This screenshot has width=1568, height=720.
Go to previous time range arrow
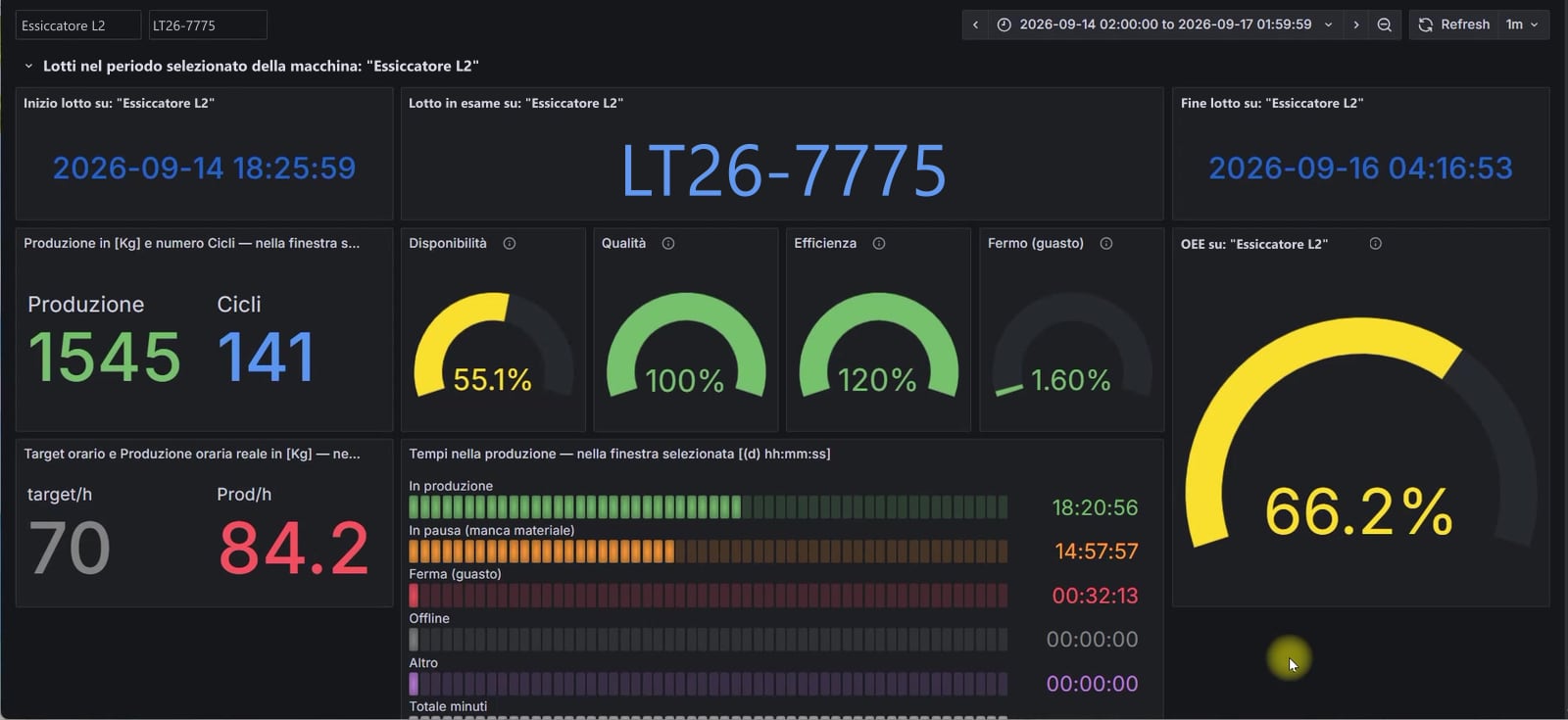(975, 24)
